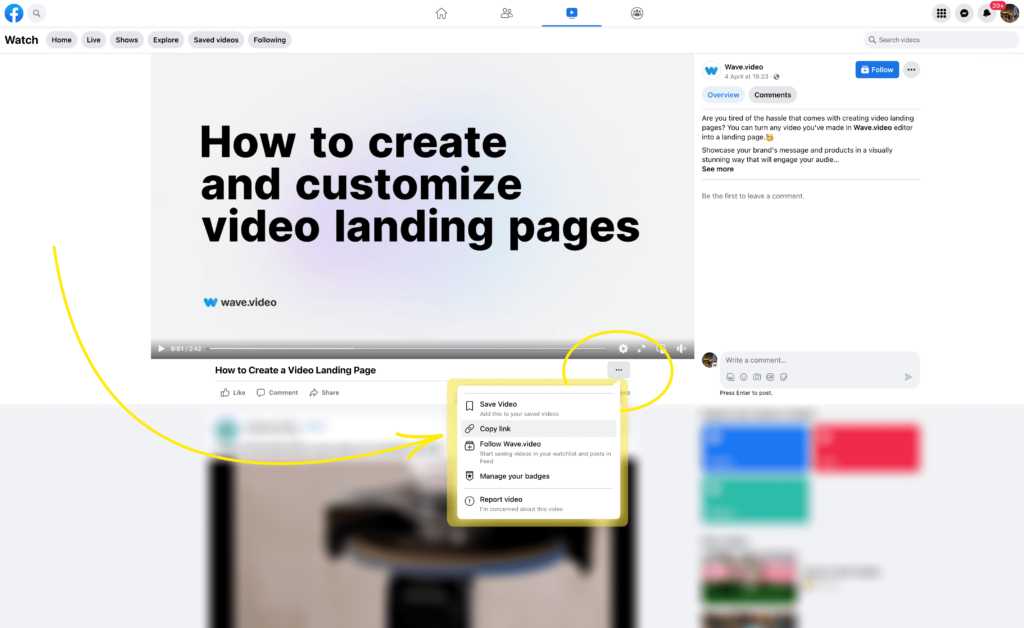The height and width of the screenshot is (628, 1024).
Task: Switch to the Shows tab in Watch
Action: coord(127,40)
